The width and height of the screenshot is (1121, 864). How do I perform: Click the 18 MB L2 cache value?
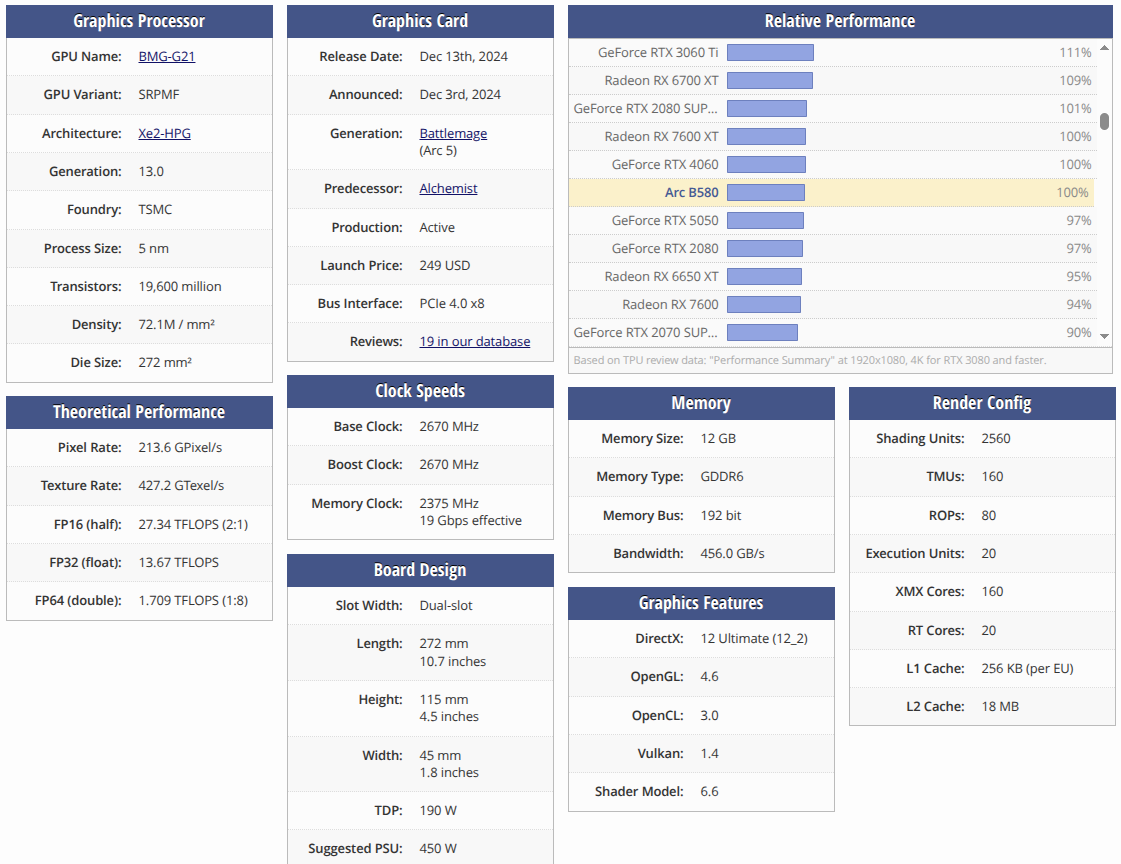pos(1000,706)
